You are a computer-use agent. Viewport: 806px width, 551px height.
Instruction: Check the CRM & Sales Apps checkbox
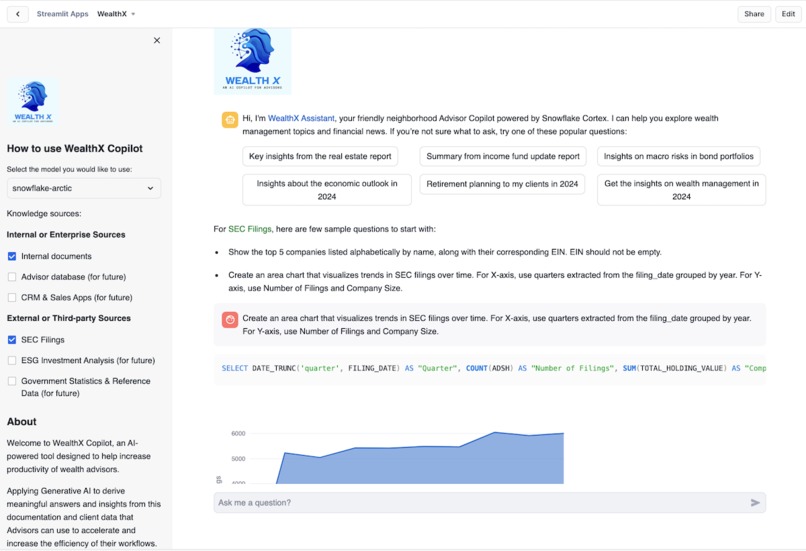[12, 297]
